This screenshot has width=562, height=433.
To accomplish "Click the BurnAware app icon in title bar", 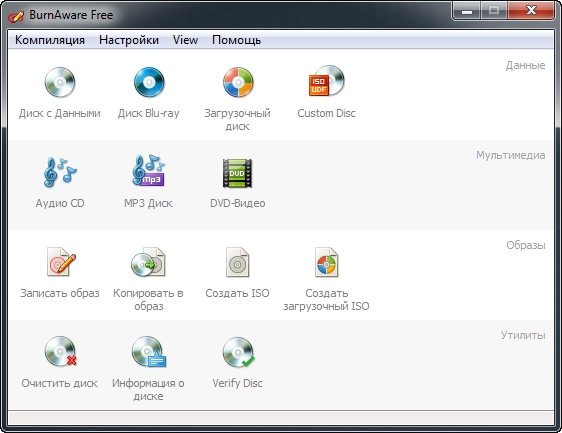I will click(16, 16).
